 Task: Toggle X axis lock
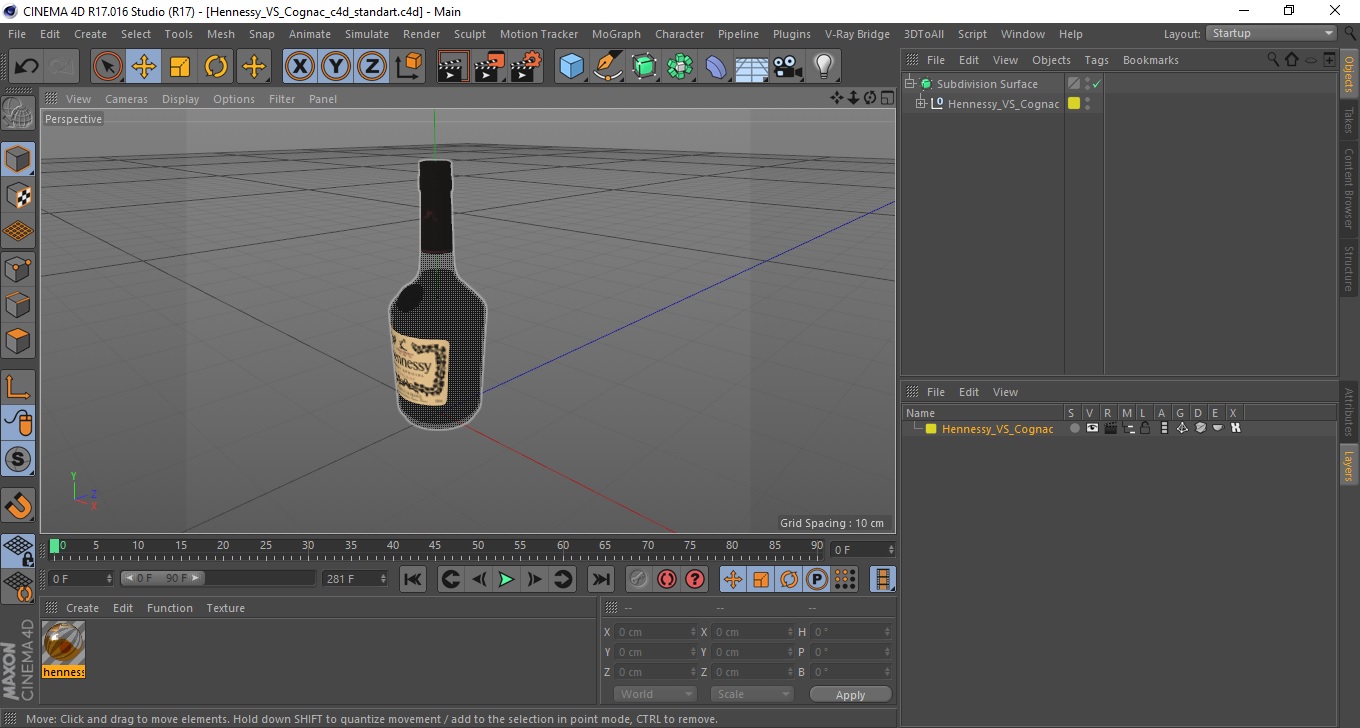pyautogui.click(x=300, y=67)
